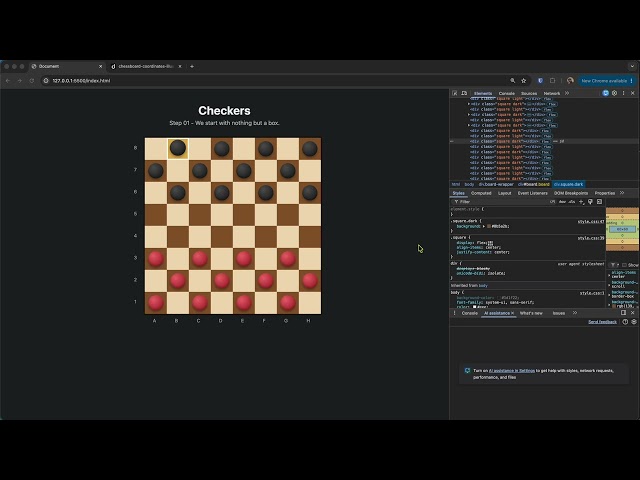Click site information icon in address bar
This screenshot has width=640, height=480.
click(46, 81)
